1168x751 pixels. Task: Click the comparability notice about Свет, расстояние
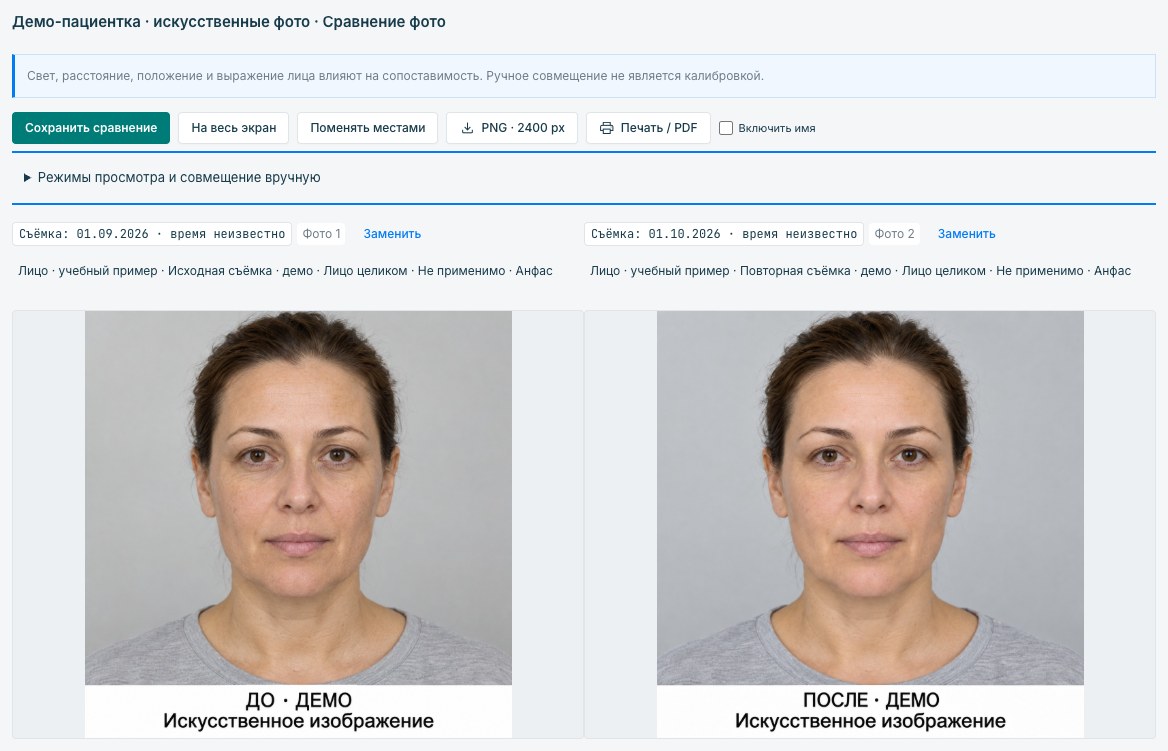coord(584,76)
